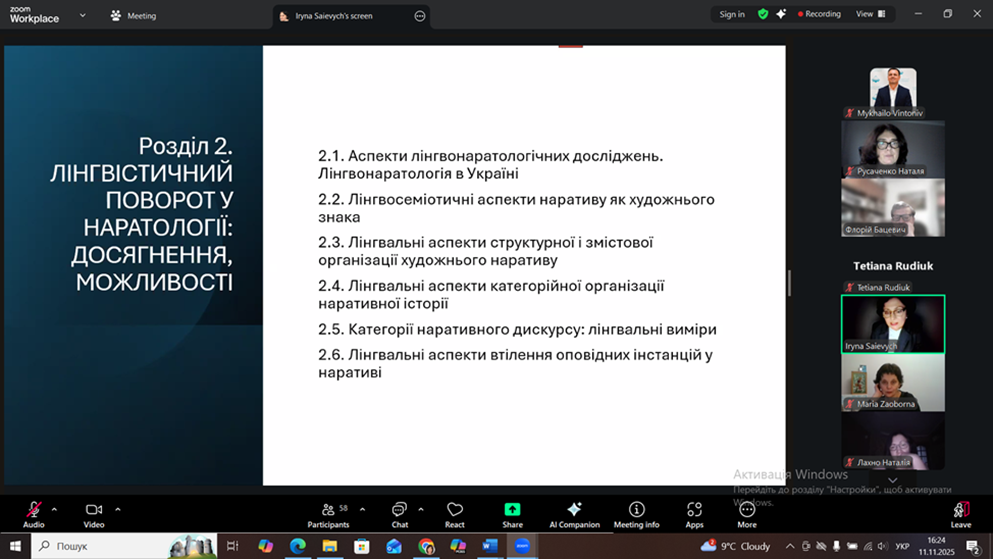Launch the AI Companion
This screenshot has width=993, height=559.
[x=574, y=514]
